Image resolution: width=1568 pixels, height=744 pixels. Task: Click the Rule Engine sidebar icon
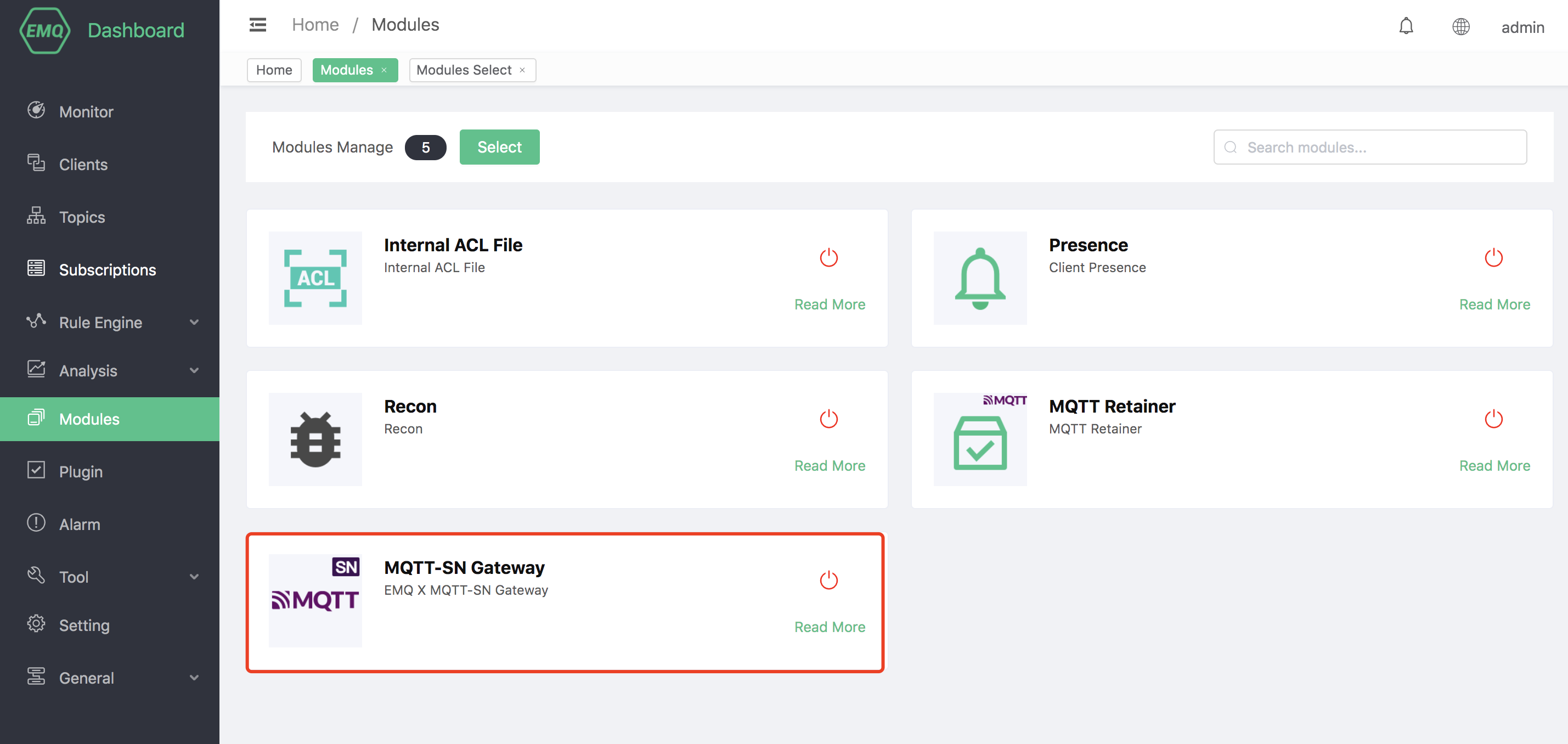pos(36,321)
